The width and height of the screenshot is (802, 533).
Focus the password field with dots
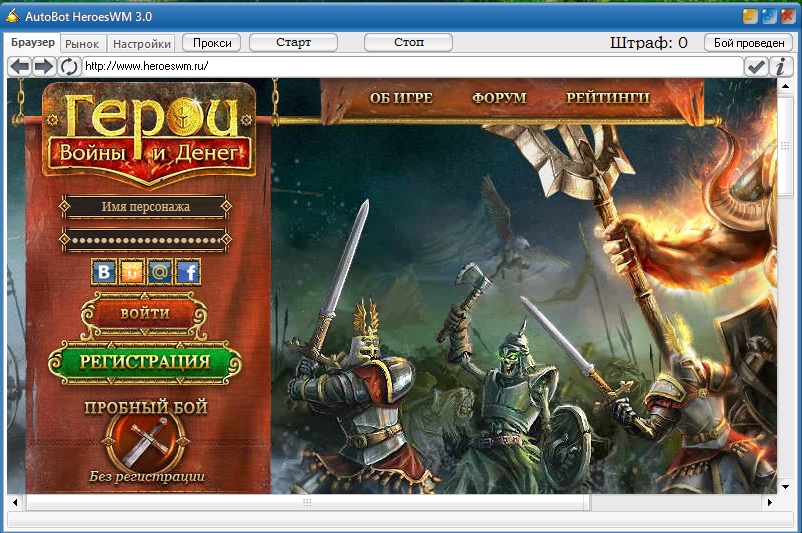pos(145,240)
